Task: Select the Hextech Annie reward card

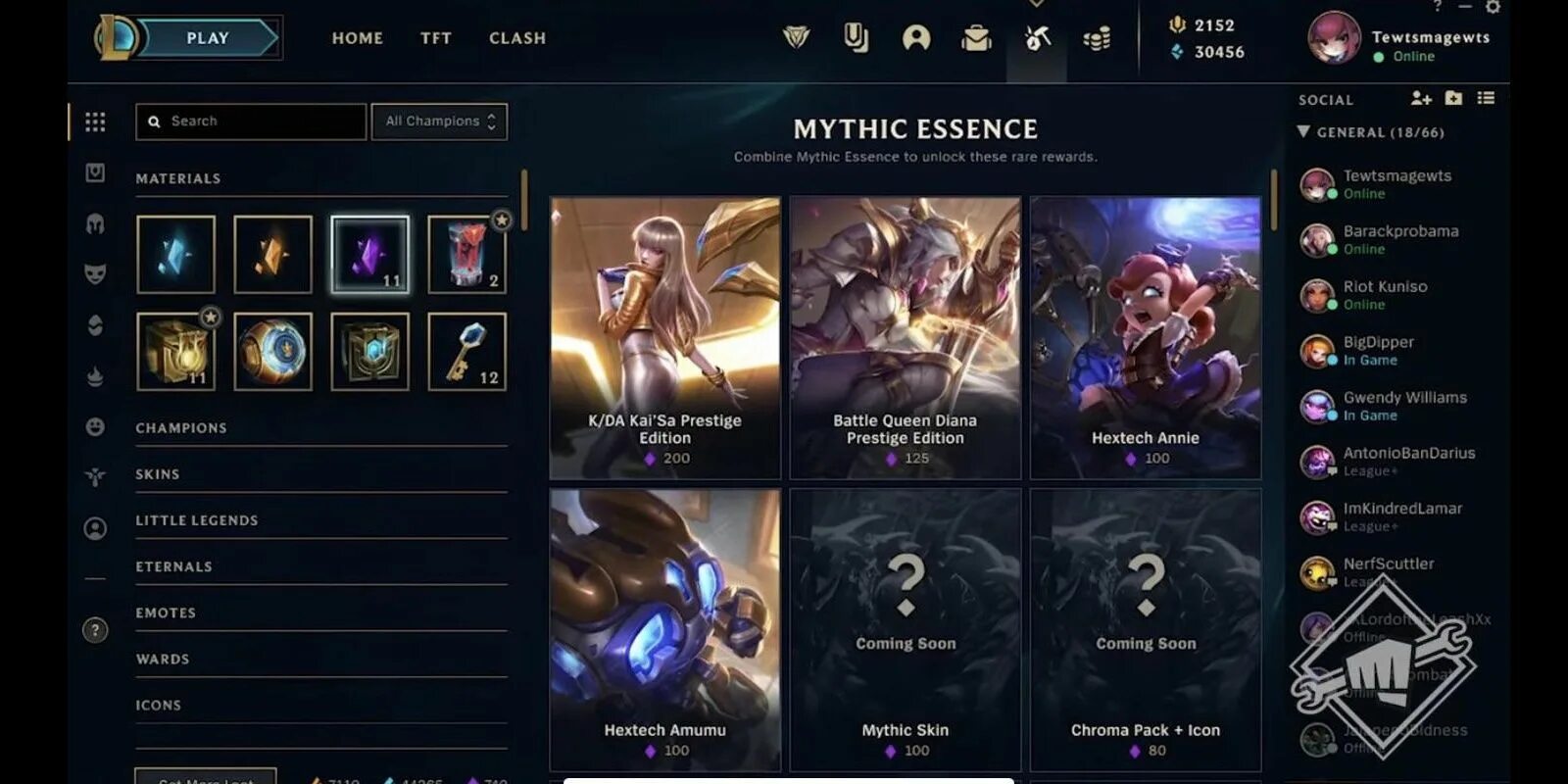Action: click(x=1146, y=338)
